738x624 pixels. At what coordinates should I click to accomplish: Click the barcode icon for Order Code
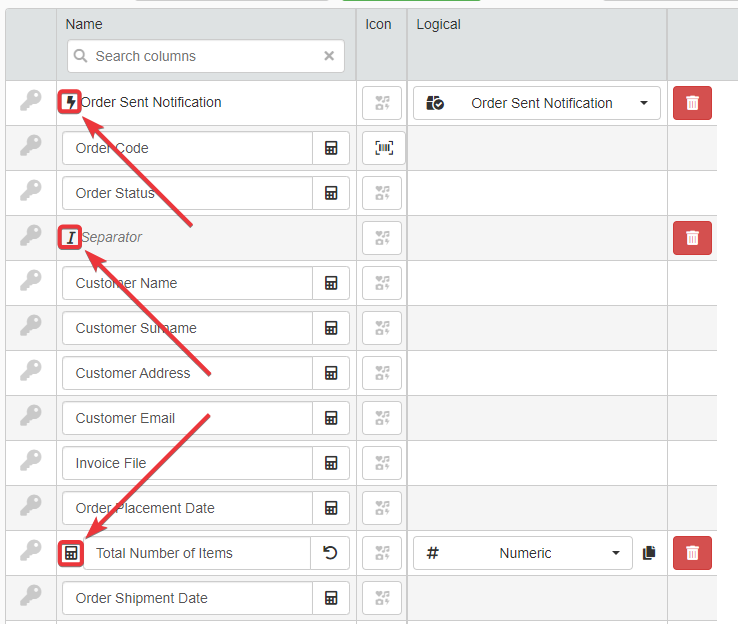coord(383,148)
